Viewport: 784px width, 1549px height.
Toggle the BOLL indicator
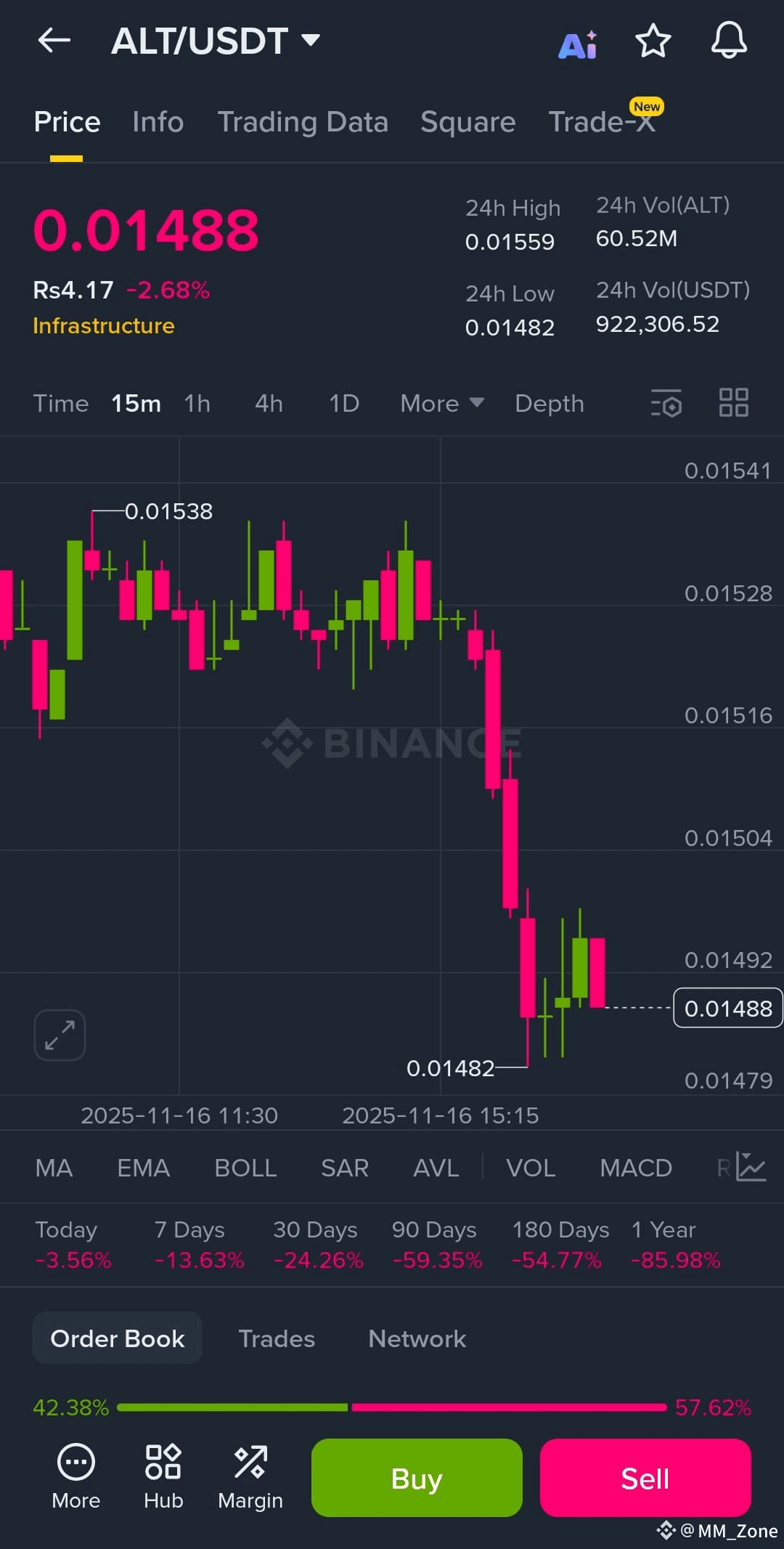coord(245,1168)
